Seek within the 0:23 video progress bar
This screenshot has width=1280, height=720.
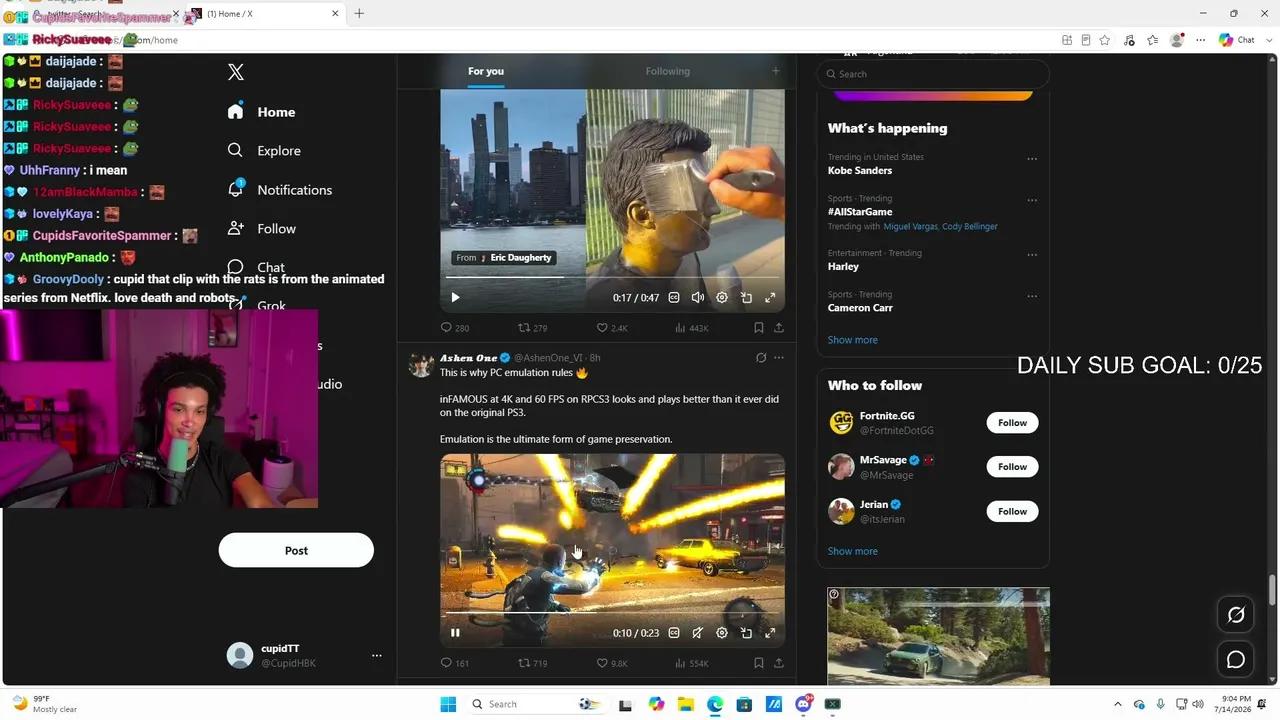612,612
